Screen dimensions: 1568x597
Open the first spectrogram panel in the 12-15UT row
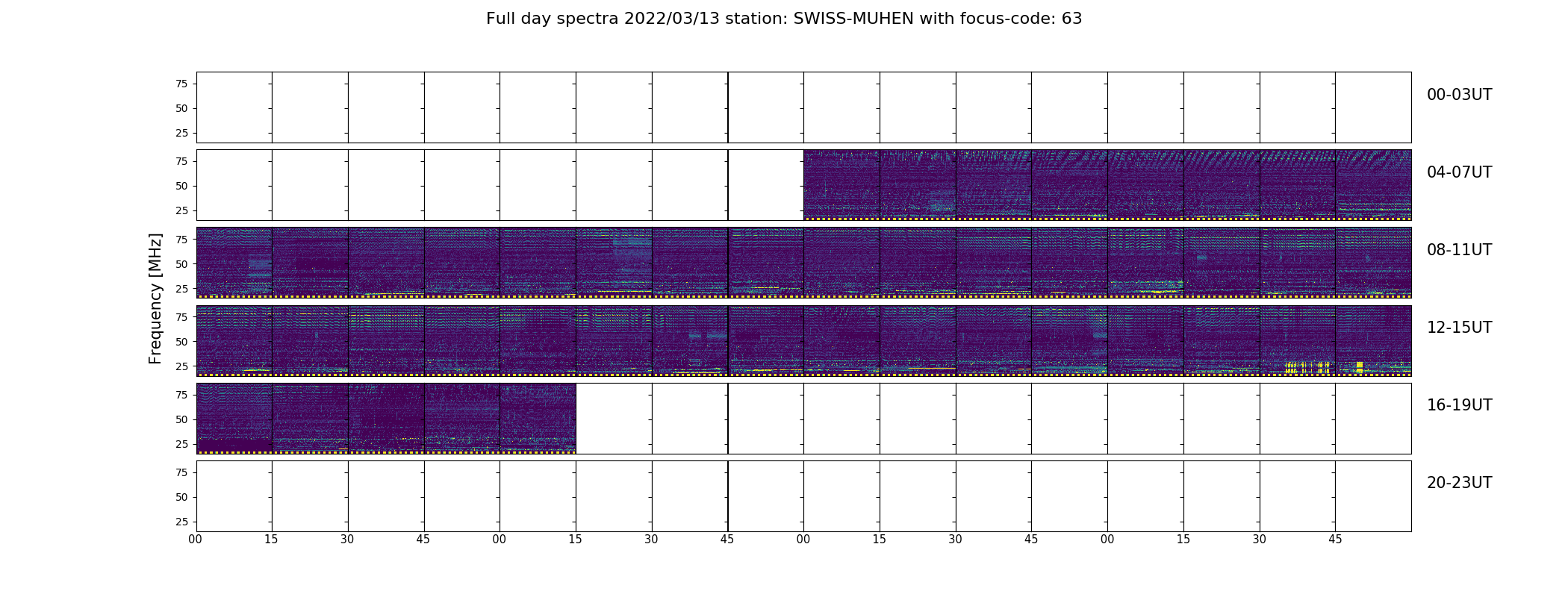click(234, 340)
